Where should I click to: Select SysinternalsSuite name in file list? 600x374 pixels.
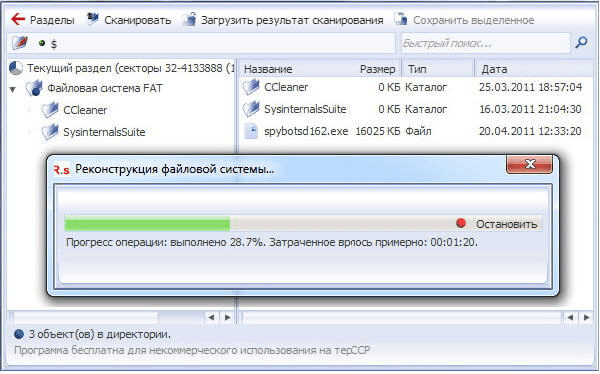[305, 109]
